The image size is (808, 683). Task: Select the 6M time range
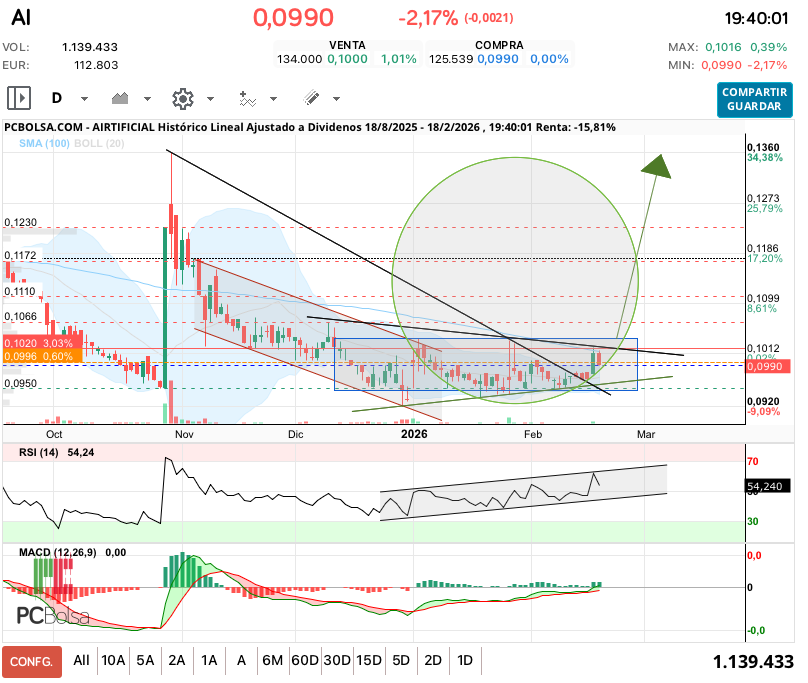point(273,660)
